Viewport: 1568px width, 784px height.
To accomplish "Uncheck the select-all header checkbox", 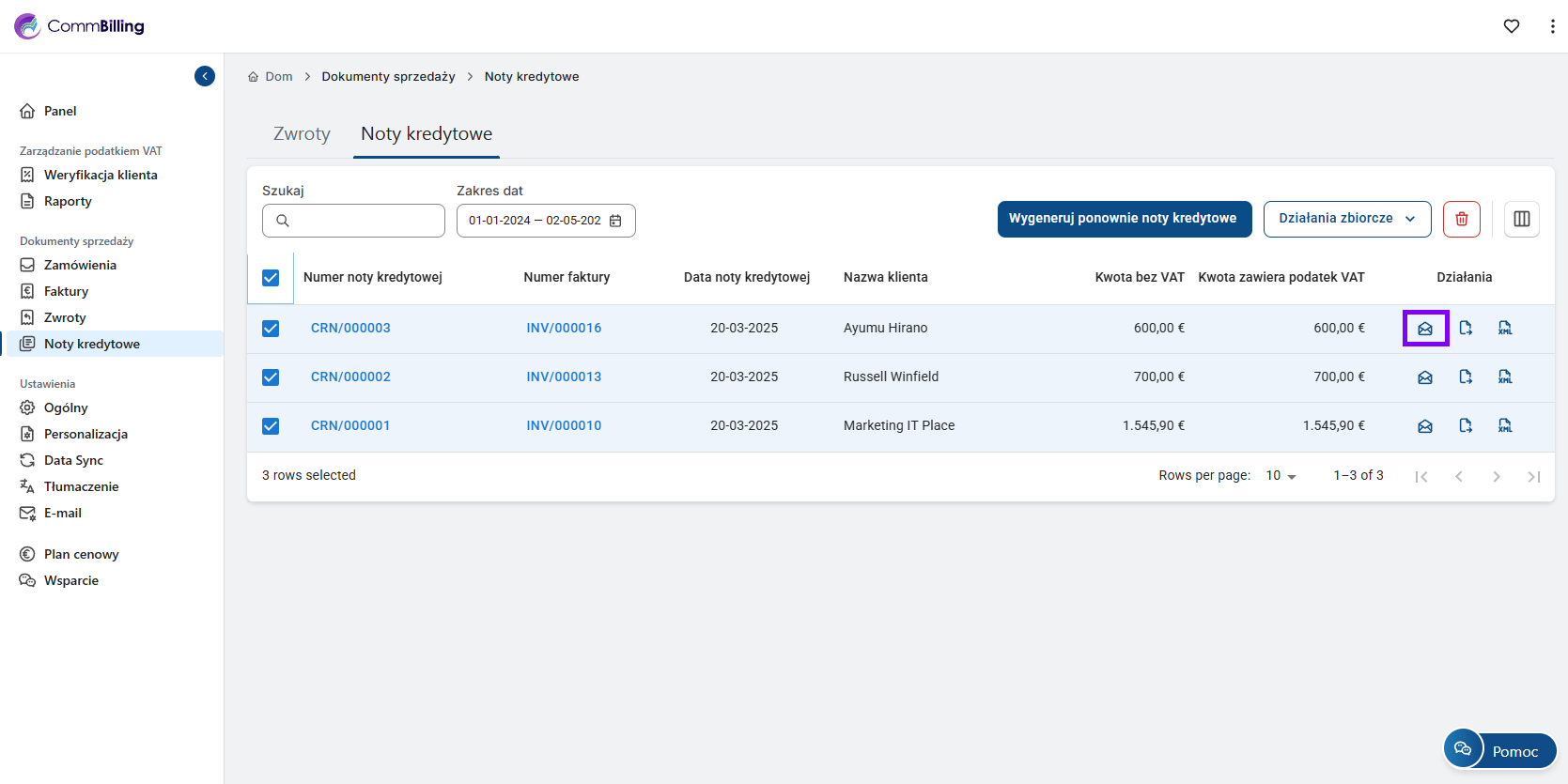I will 271,278.
